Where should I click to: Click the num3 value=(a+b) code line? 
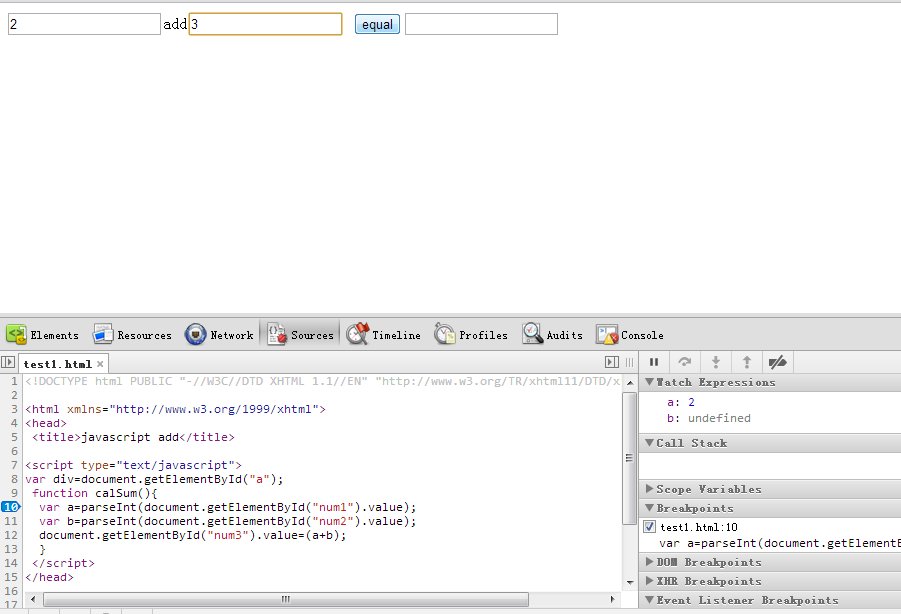pos(192,535)
